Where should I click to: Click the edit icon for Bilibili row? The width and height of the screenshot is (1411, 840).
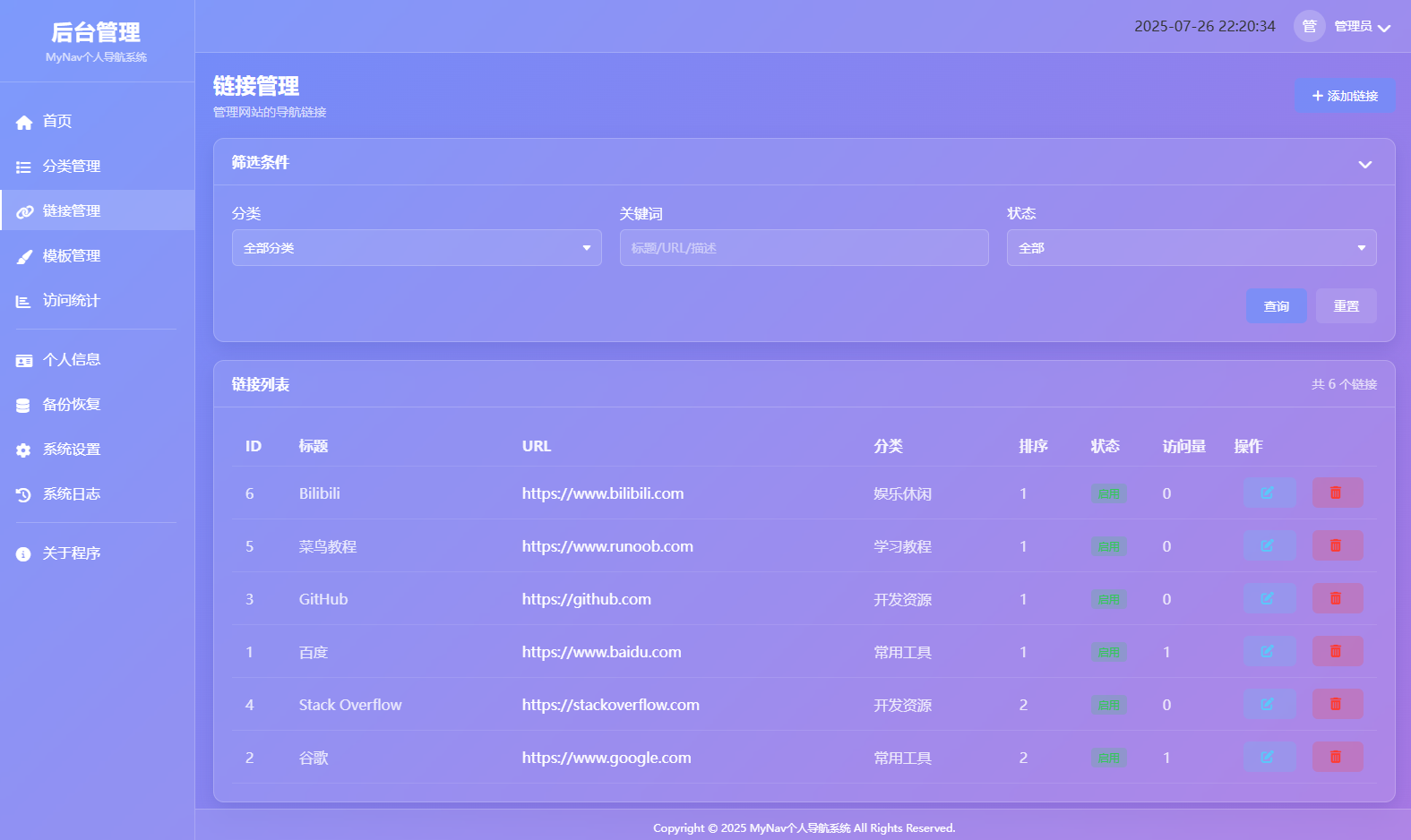[x=1269, y=493]
